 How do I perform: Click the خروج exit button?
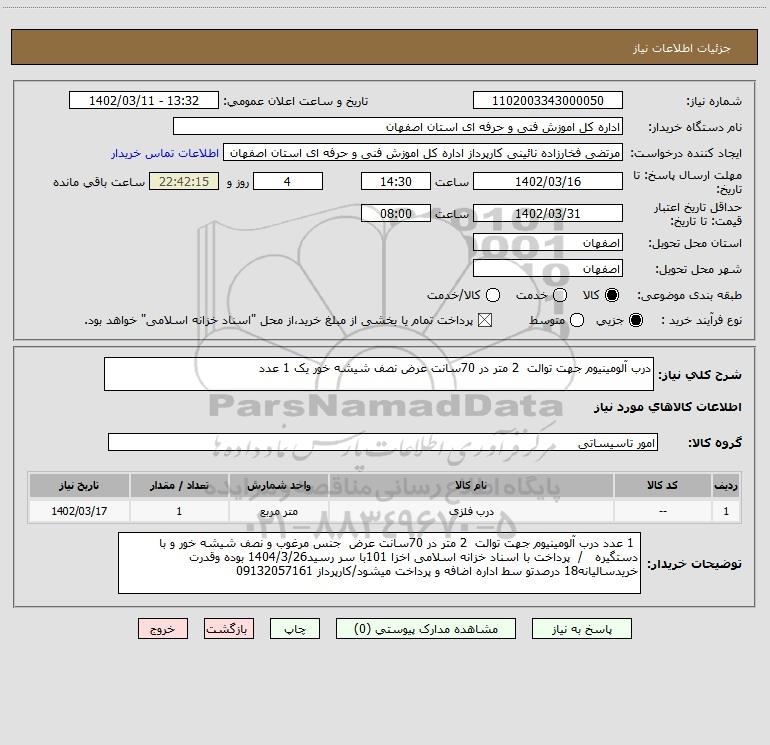tap(163, 629)
